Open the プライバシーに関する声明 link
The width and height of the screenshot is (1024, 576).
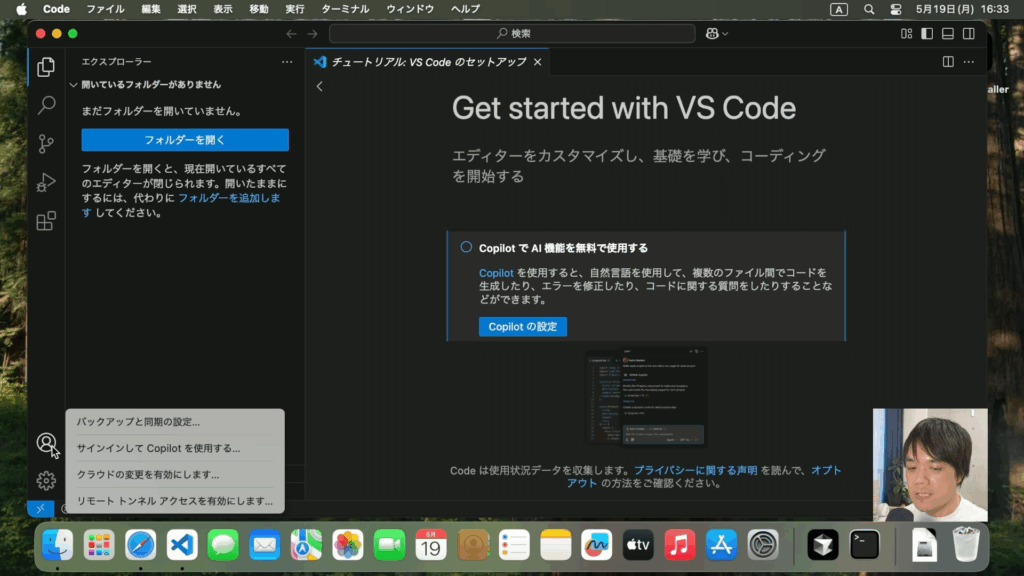(x=695, y=470)
